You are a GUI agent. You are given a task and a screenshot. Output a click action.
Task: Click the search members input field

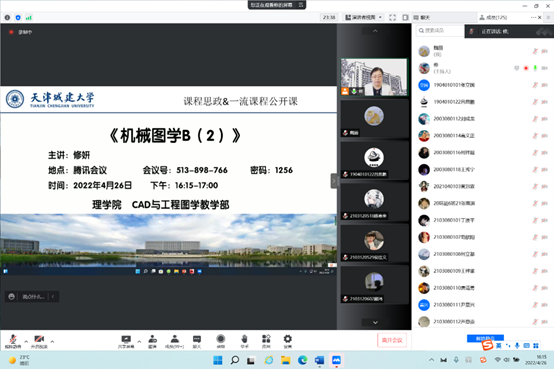[440, 31]
